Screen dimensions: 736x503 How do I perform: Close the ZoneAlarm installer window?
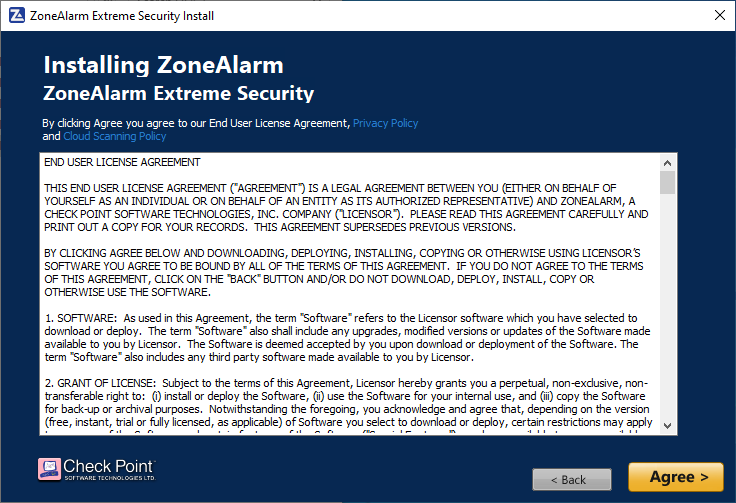tap(720, 15)
